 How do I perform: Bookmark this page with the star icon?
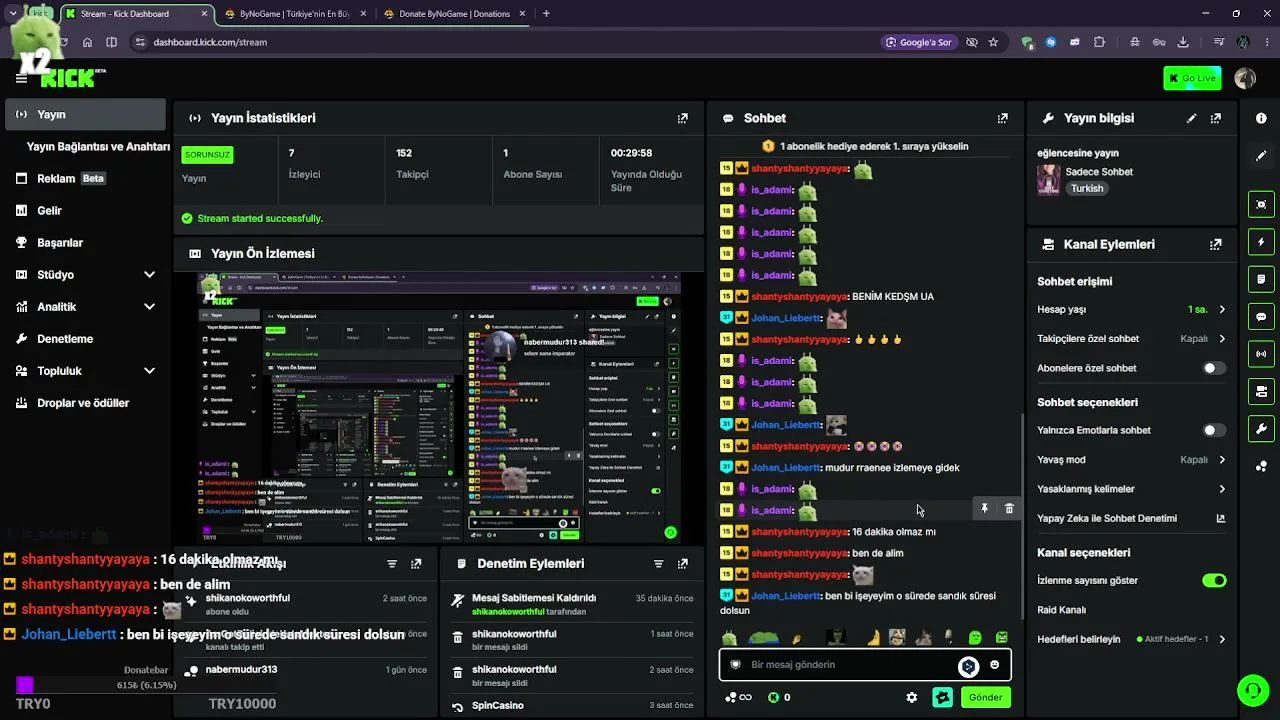tap(993, 42)
